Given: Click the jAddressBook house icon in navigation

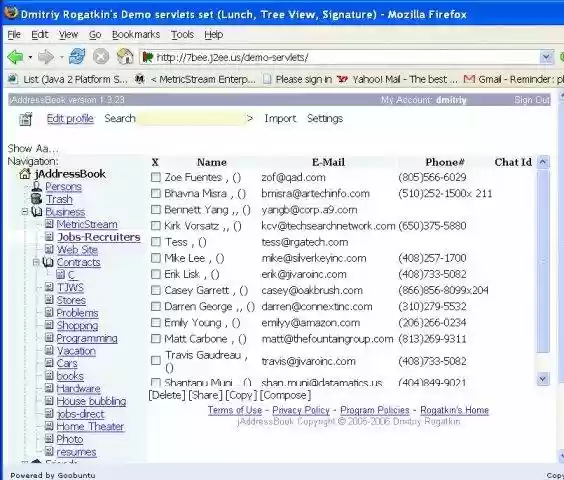Looking at the screenshot, I should click(x=25, y=174).
